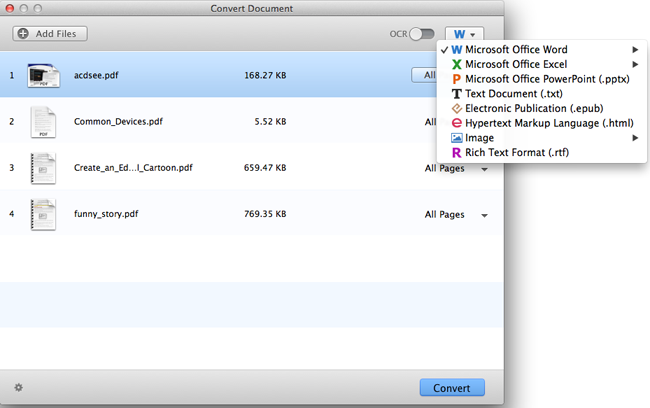Click the orange PowerPoint P icon
Viewport: 650px width, 408px height.
456,79
